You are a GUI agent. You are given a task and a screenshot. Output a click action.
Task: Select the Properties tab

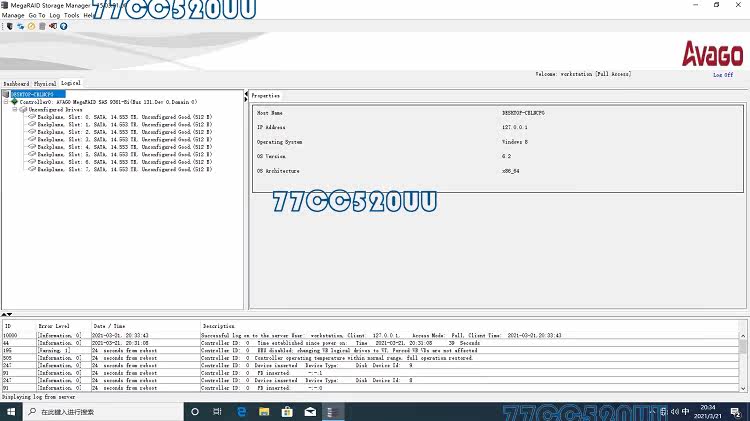coord(265,96)
